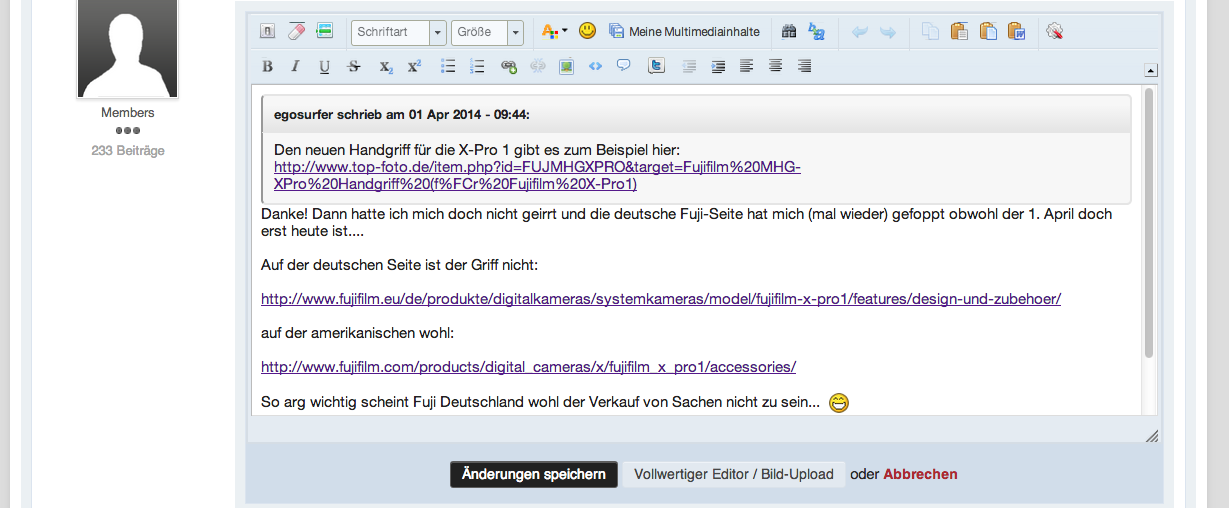
Task: Open Meine Multimediainhalte
Action: [x=684, y=32]
